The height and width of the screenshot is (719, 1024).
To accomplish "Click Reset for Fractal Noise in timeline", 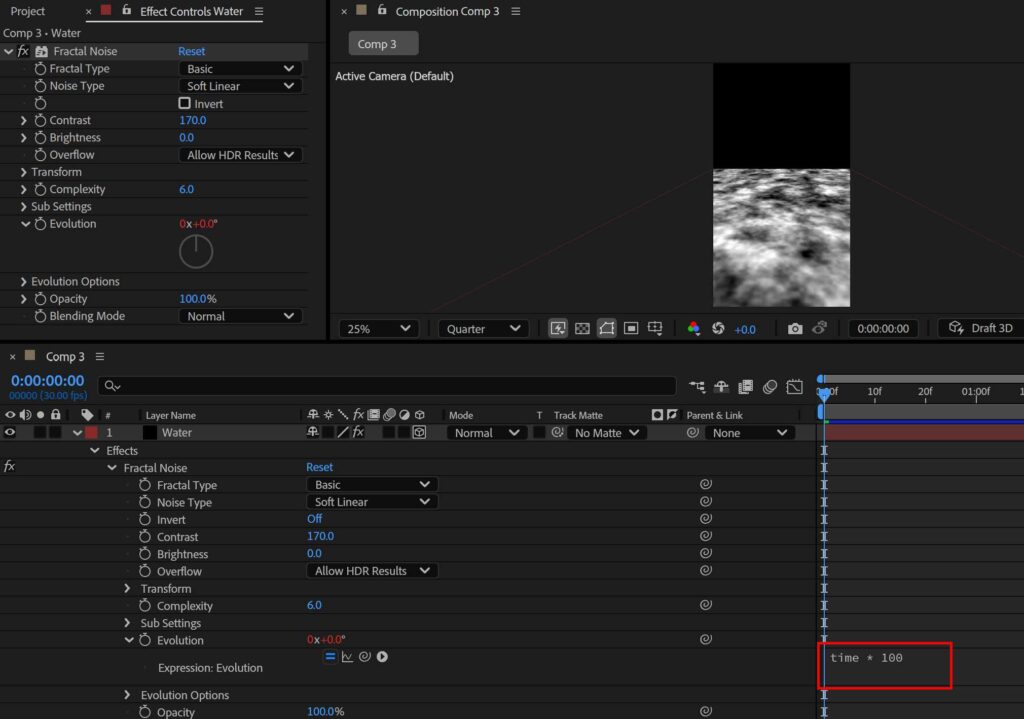I will pos(319,467).
